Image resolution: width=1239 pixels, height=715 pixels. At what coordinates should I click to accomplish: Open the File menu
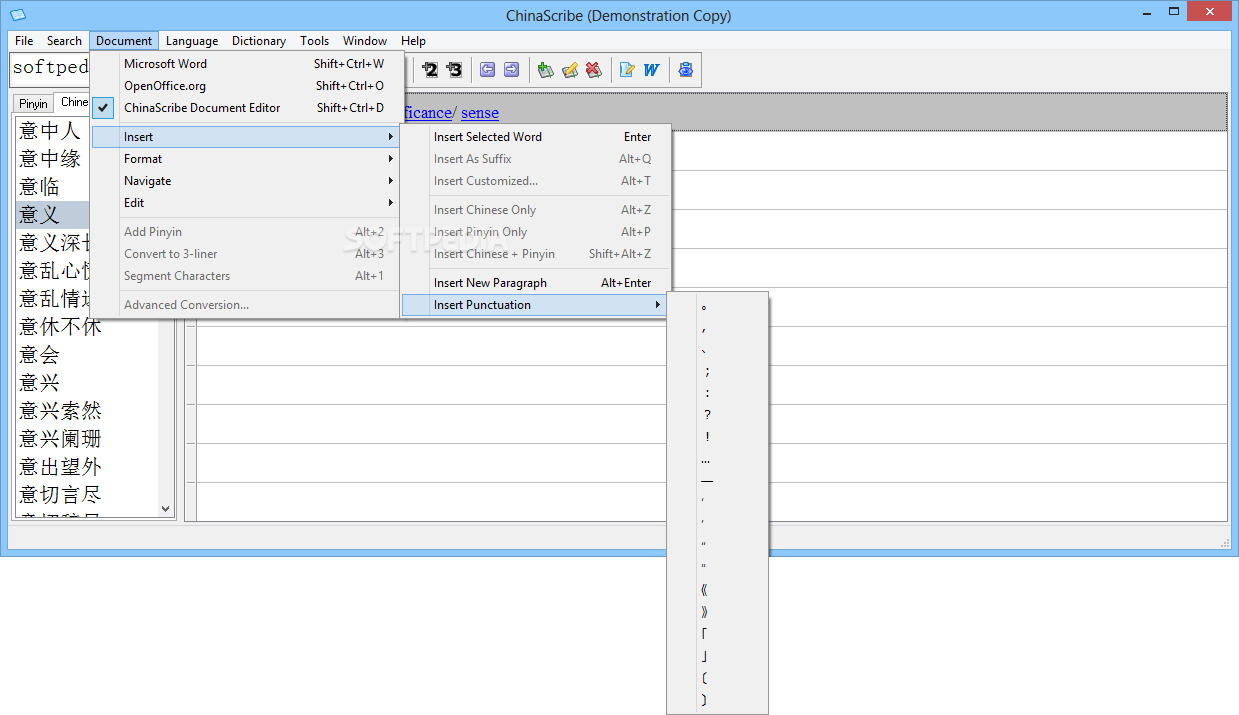point(24,41)
